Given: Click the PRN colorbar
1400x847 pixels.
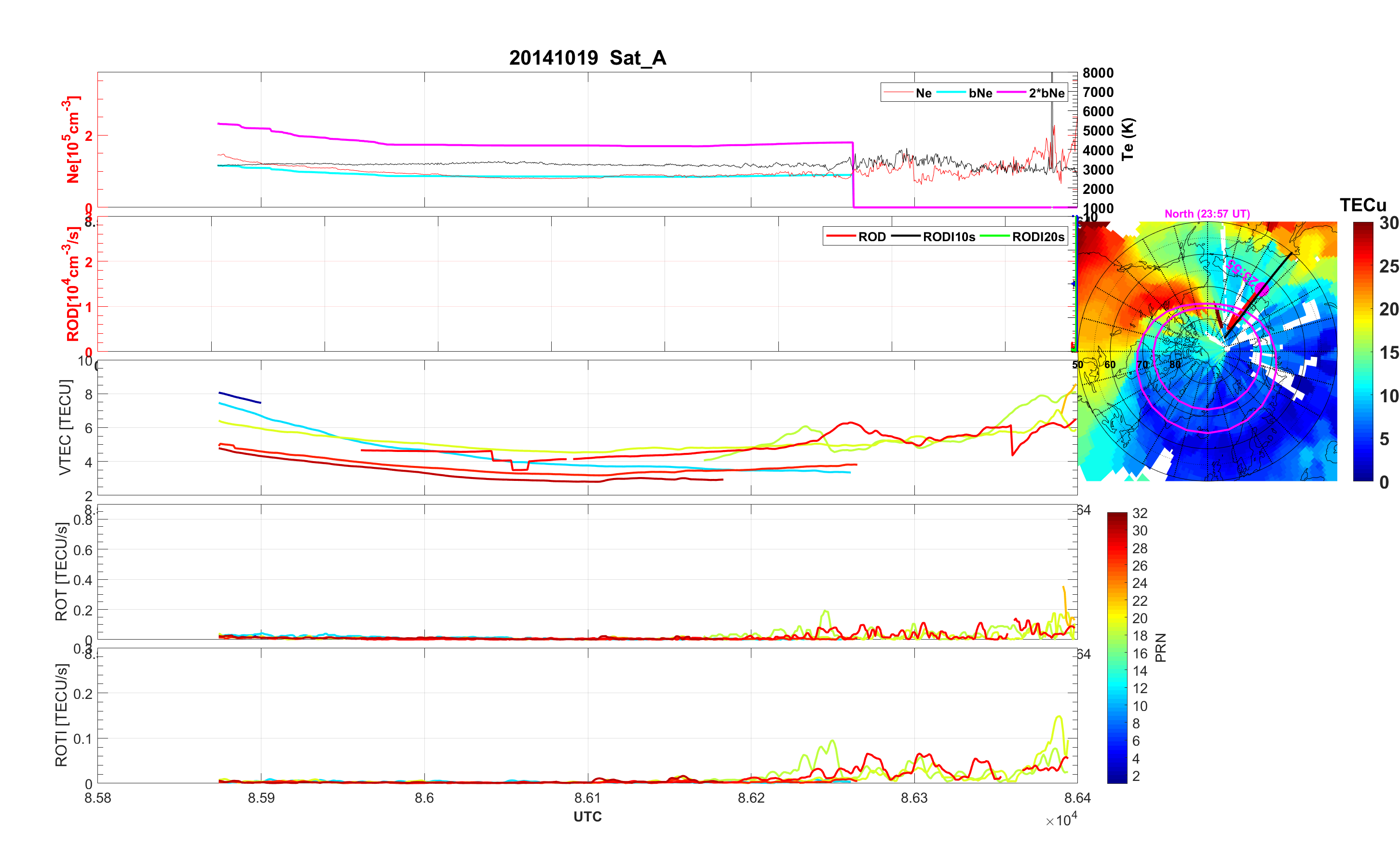Looking at the screenshot, I should [x=1116, y=647].
